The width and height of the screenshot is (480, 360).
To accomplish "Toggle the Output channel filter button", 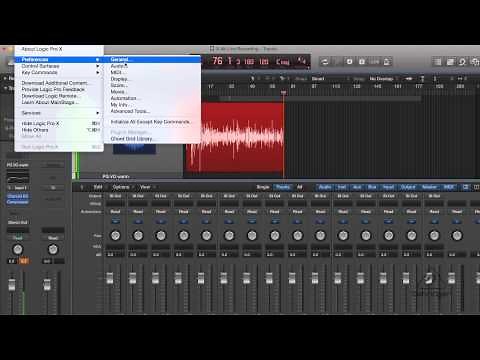I will point(408,187).
